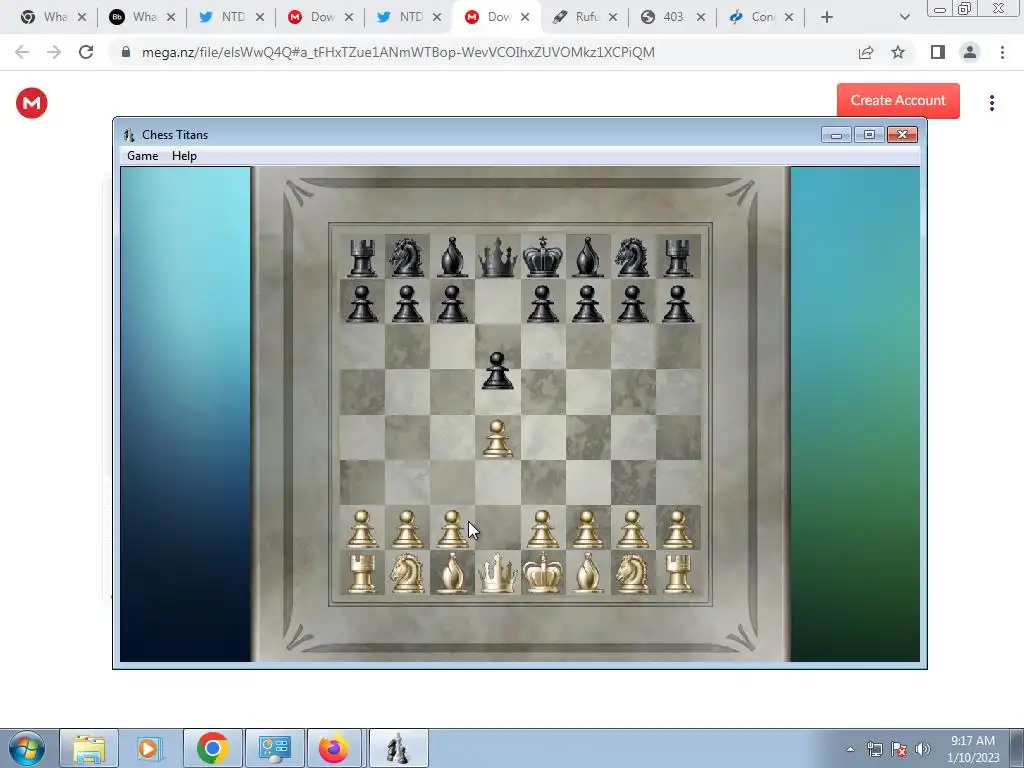Open the Help menu in Chess Titans
1024x768 pixels.
(184, 155)
